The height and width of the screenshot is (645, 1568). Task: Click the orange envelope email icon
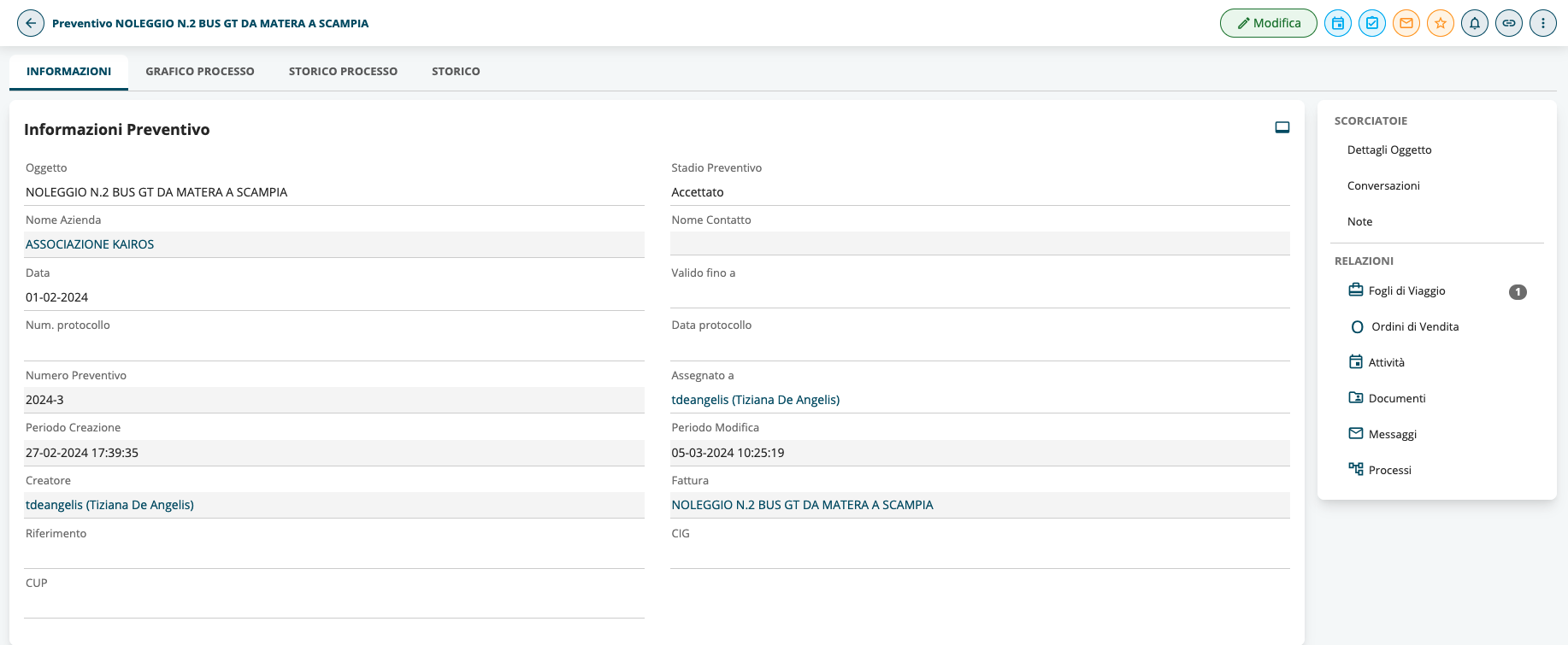click(x=1406, y=23)
